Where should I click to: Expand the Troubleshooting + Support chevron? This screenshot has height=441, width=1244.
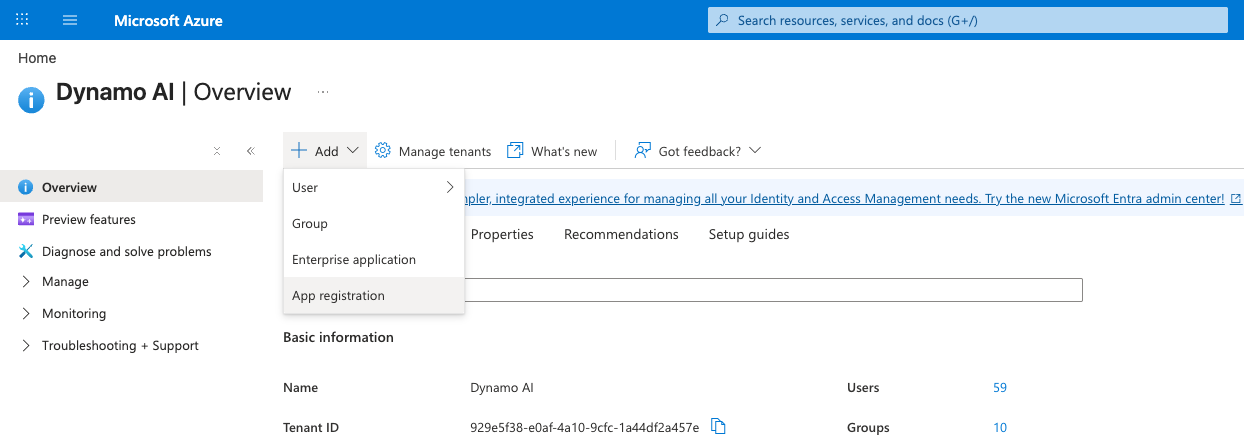pos(26,346)
